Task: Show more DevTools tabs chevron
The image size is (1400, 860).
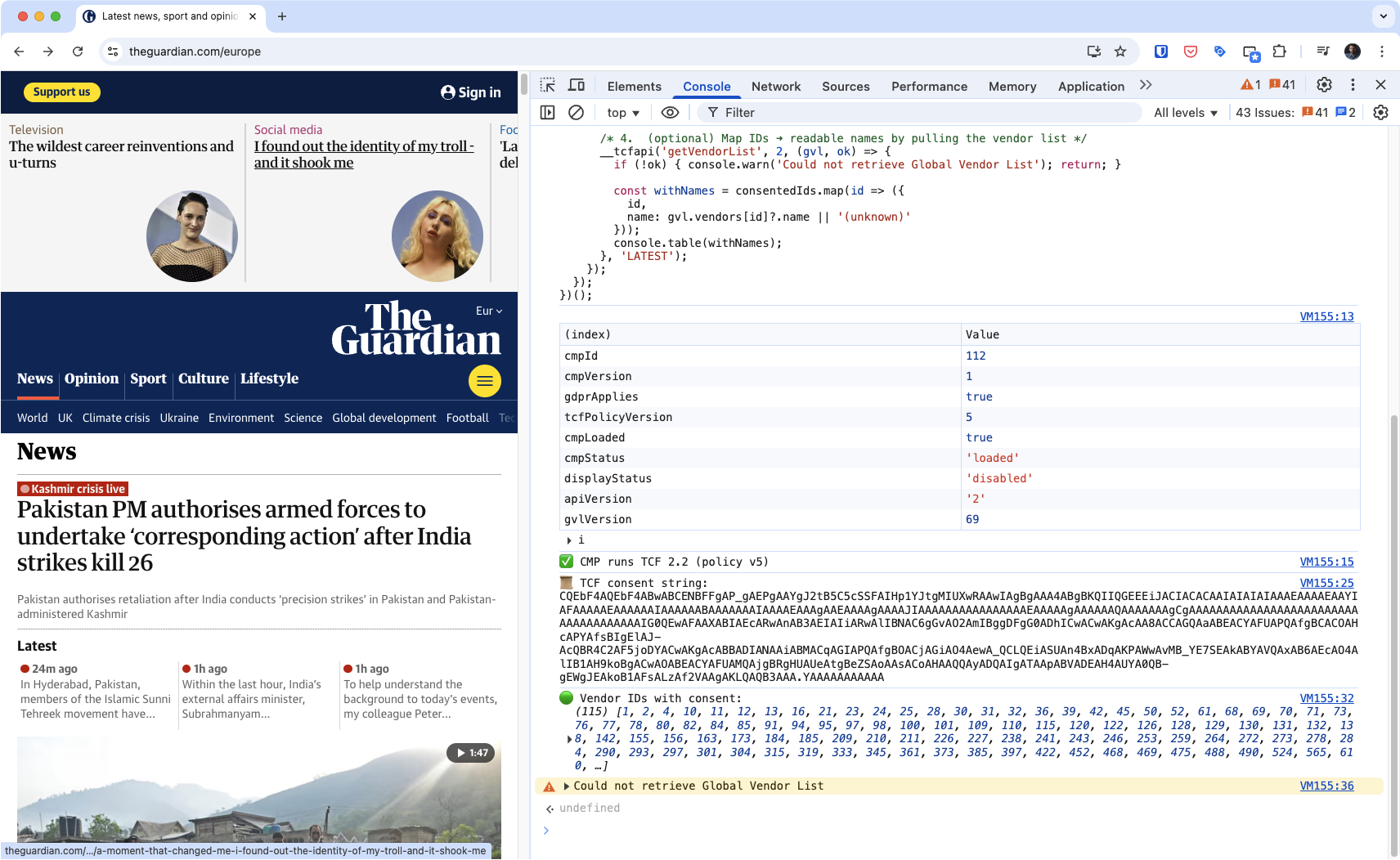Action: 1146,85
